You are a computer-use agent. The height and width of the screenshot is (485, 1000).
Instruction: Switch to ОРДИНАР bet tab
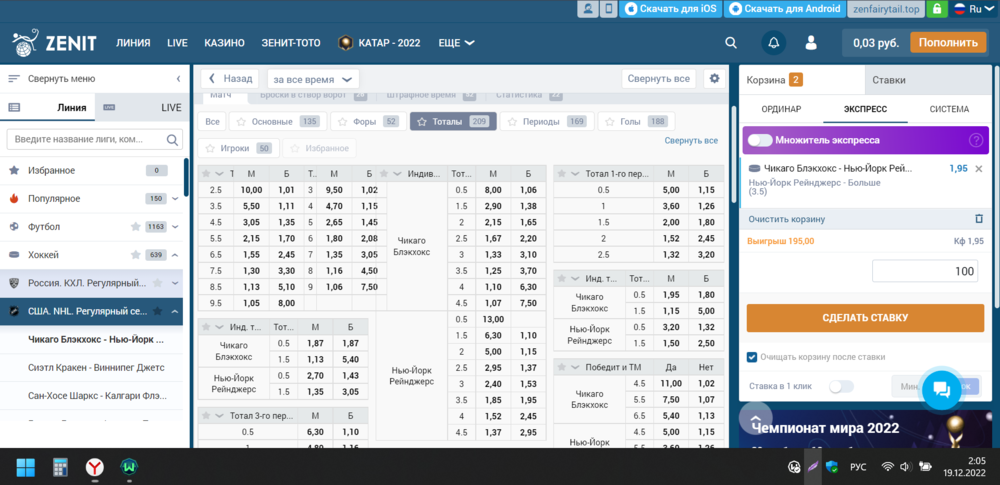781,109
